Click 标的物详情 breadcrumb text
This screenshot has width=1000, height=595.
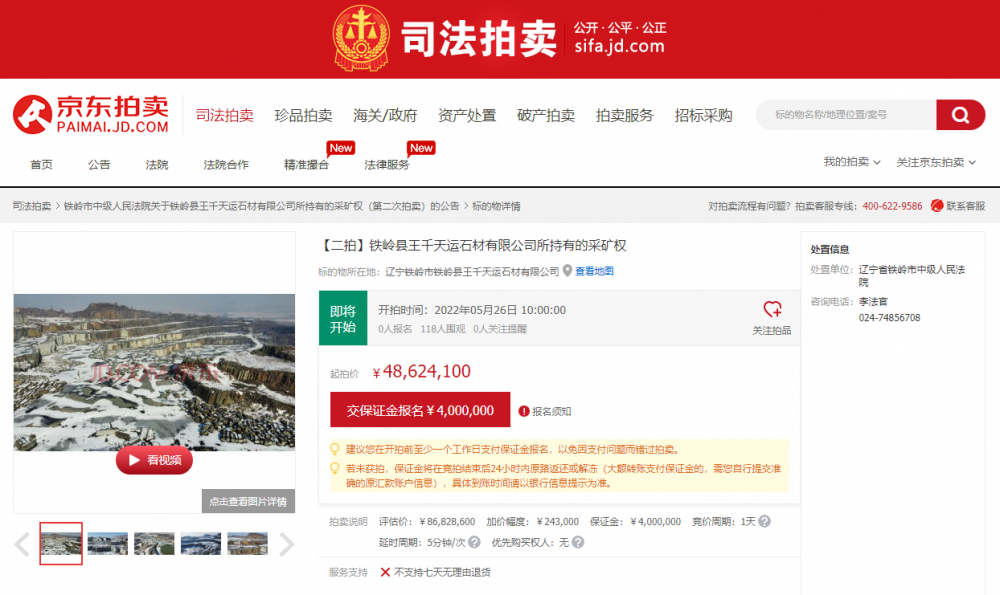coord(496,206)
